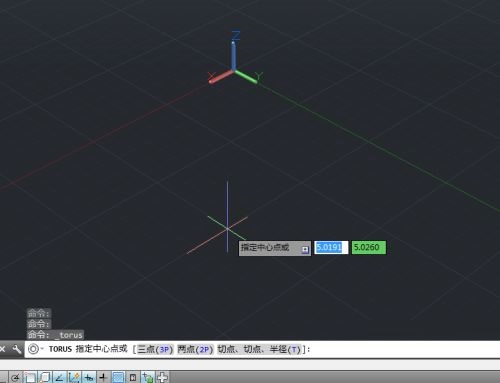The image size is (500, 383).
Task: Click the command history line "命令: _torus"
Action: click(55, 334)
